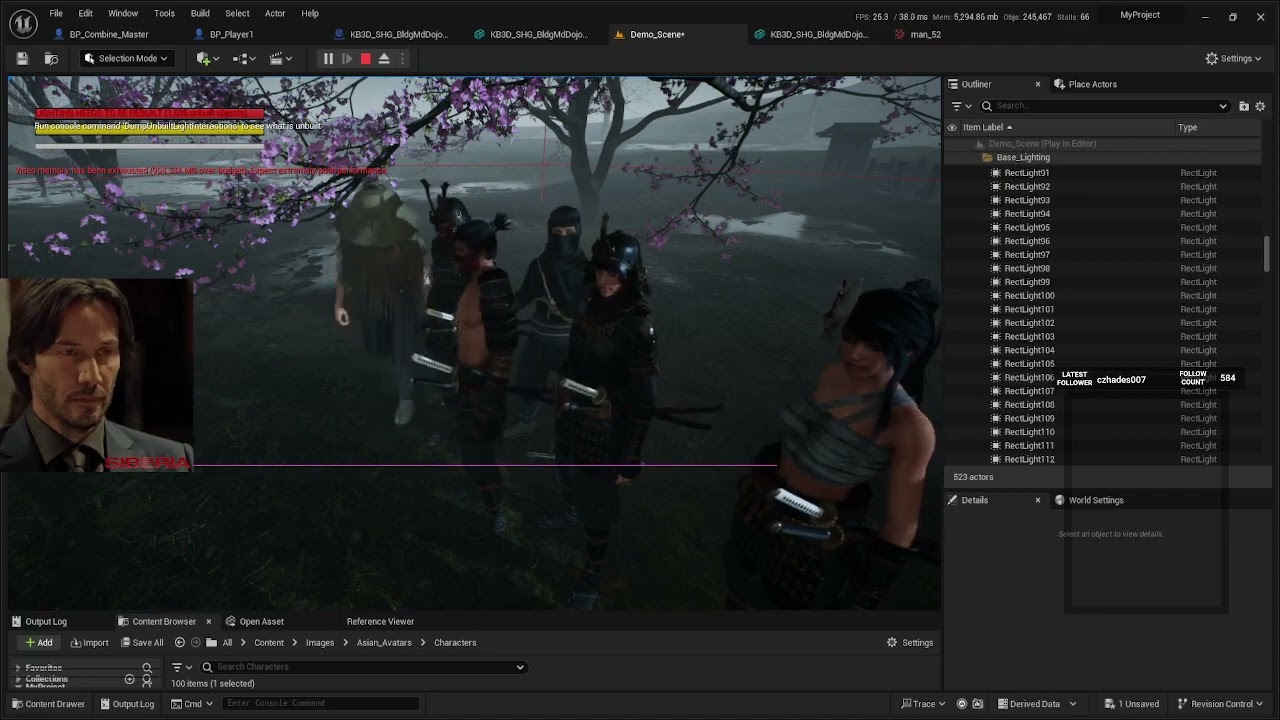The height and width of the screenshot is (720, 1280).
Task: Stop the play-in-editor session
Action: (x=366, y=59)
